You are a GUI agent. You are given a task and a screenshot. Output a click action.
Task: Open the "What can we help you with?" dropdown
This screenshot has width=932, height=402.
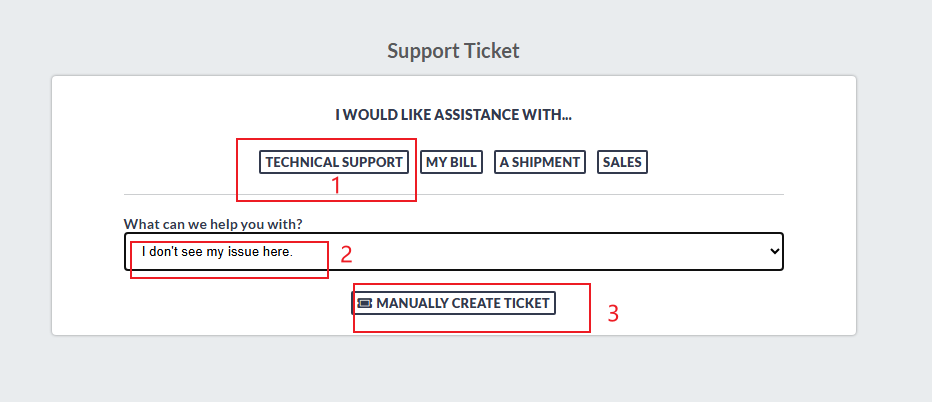[x=453, y=252]
